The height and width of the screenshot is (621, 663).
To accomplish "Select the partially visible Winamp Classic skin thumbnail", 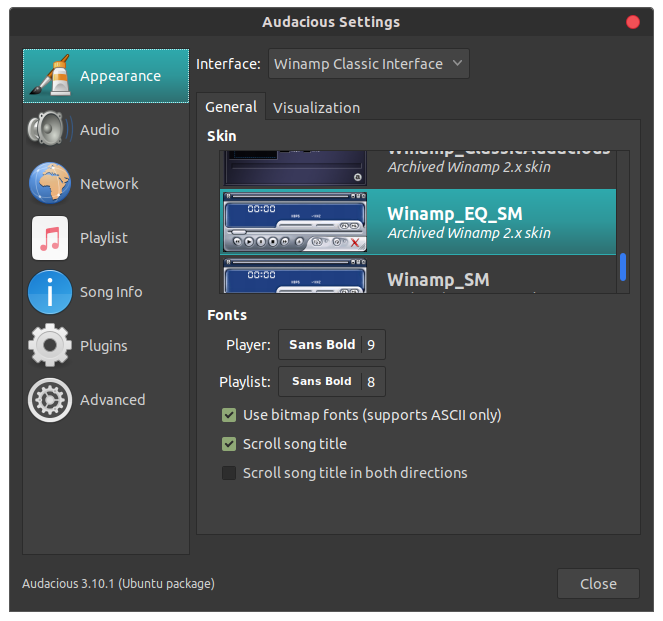I will click(x=295, y=168).
